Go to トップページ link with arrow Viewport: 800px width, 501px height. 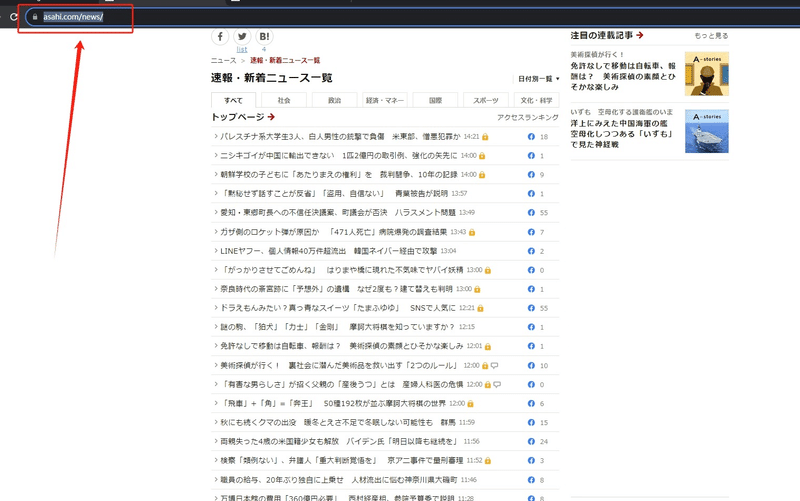pos(243,117)
